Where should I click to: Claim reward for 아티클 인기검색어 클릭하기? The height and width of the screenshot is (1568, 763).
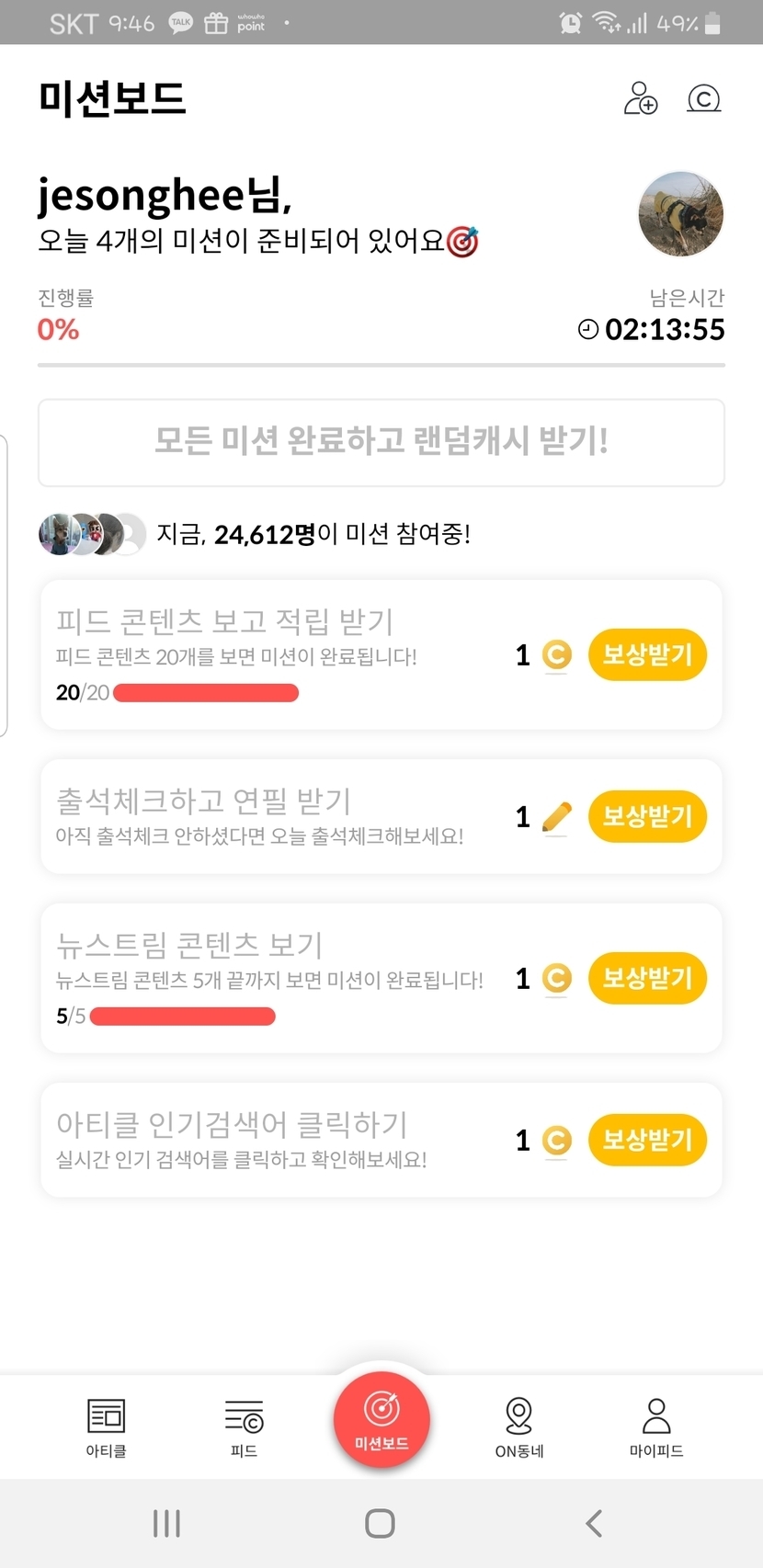click(647, 1140)
